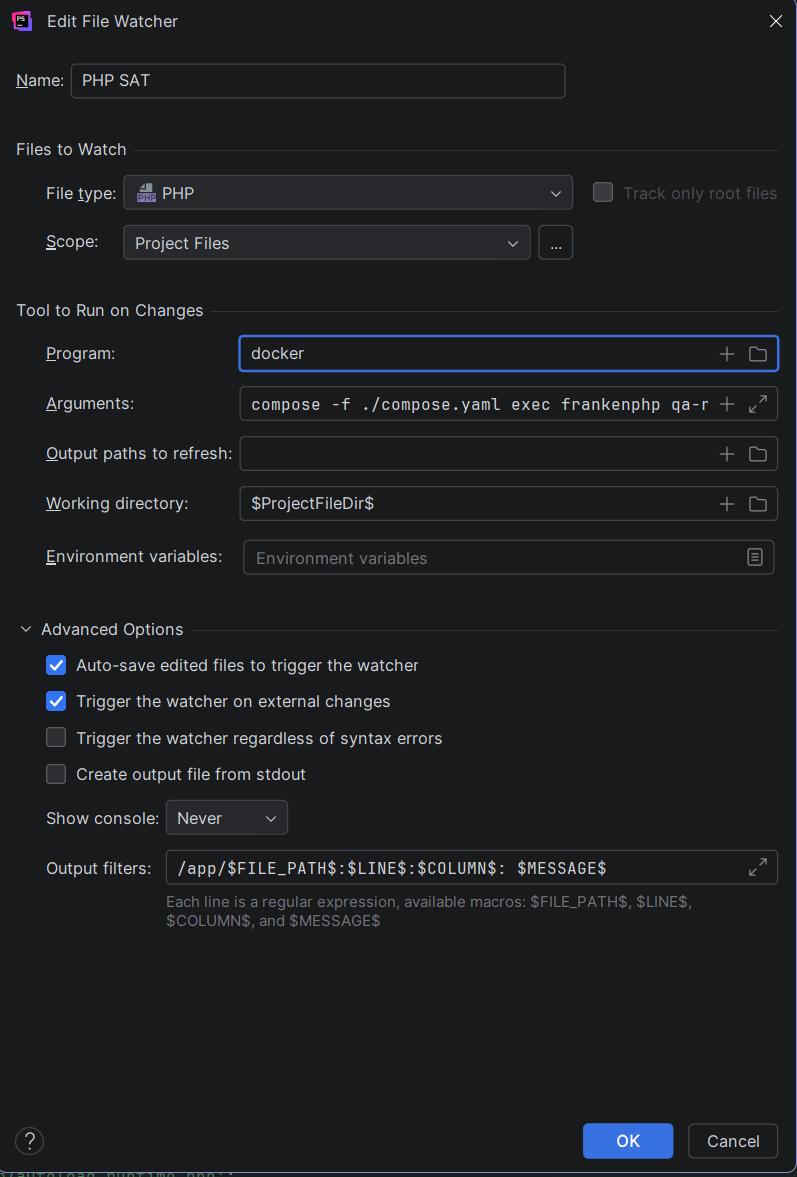797x1177 pixels.
Task: Open help via question mark button
Action: point(29,1141)
